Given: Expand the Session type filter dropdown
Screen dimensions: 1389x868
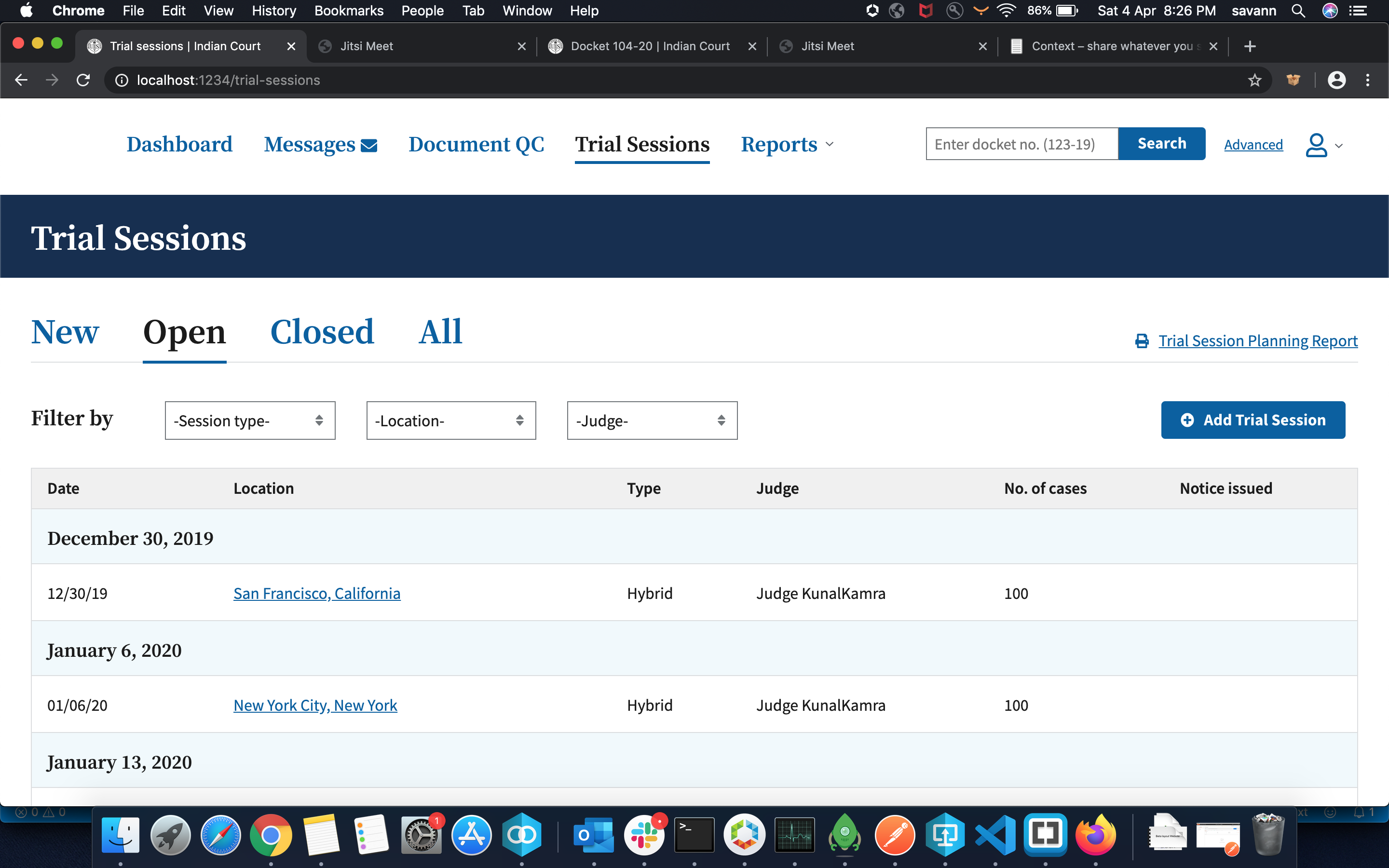Looking at the screenshot, I should click(x=250, y=421).
